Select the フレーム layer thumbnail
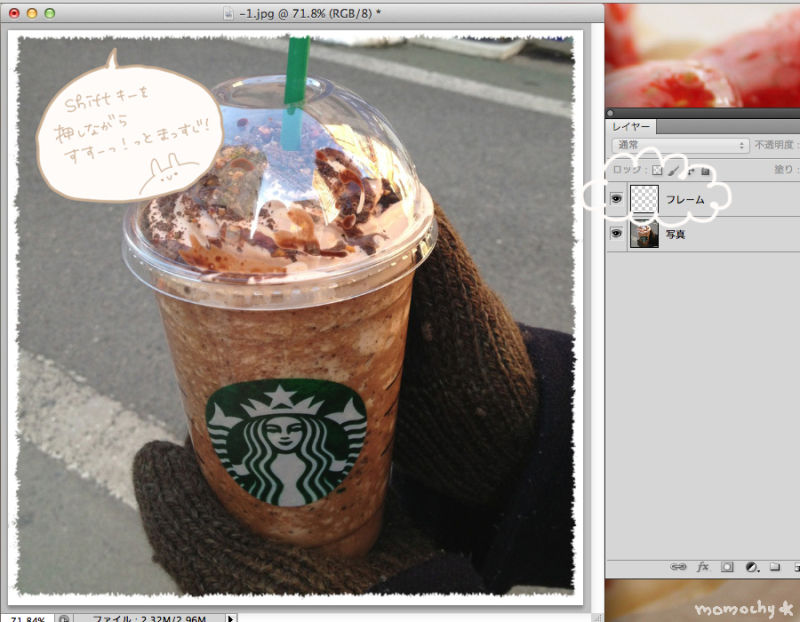 [644, 198]
